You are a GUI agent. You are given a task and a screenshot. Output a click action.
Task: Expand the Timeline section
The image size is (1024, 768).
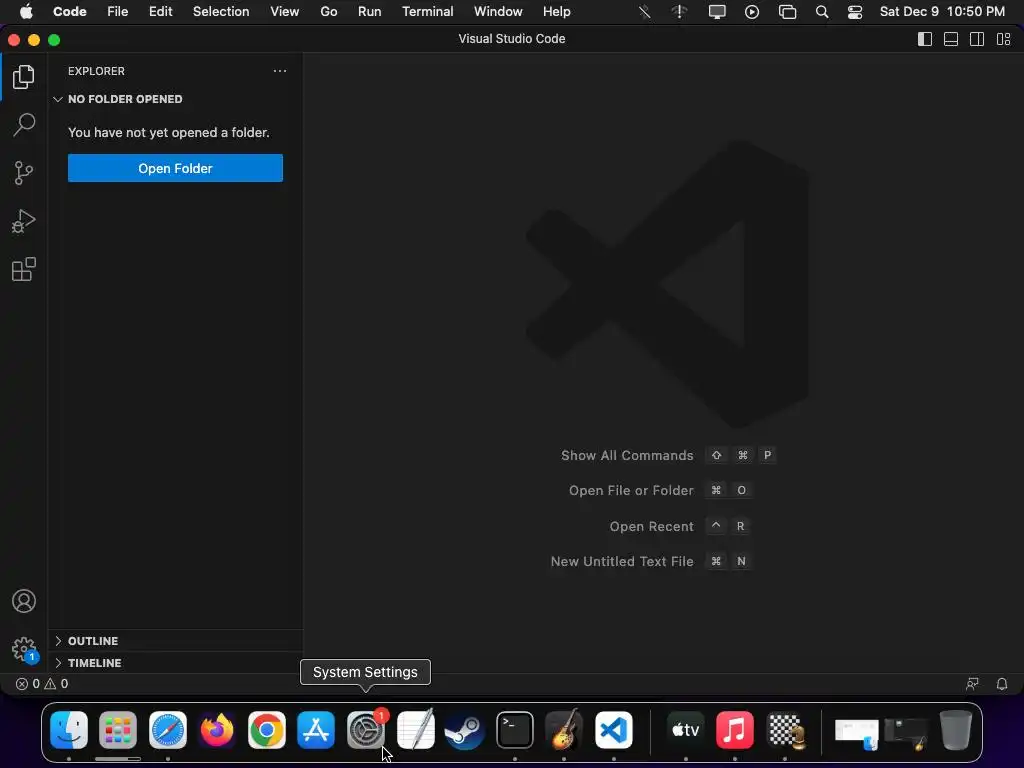[x=175, y=663]
